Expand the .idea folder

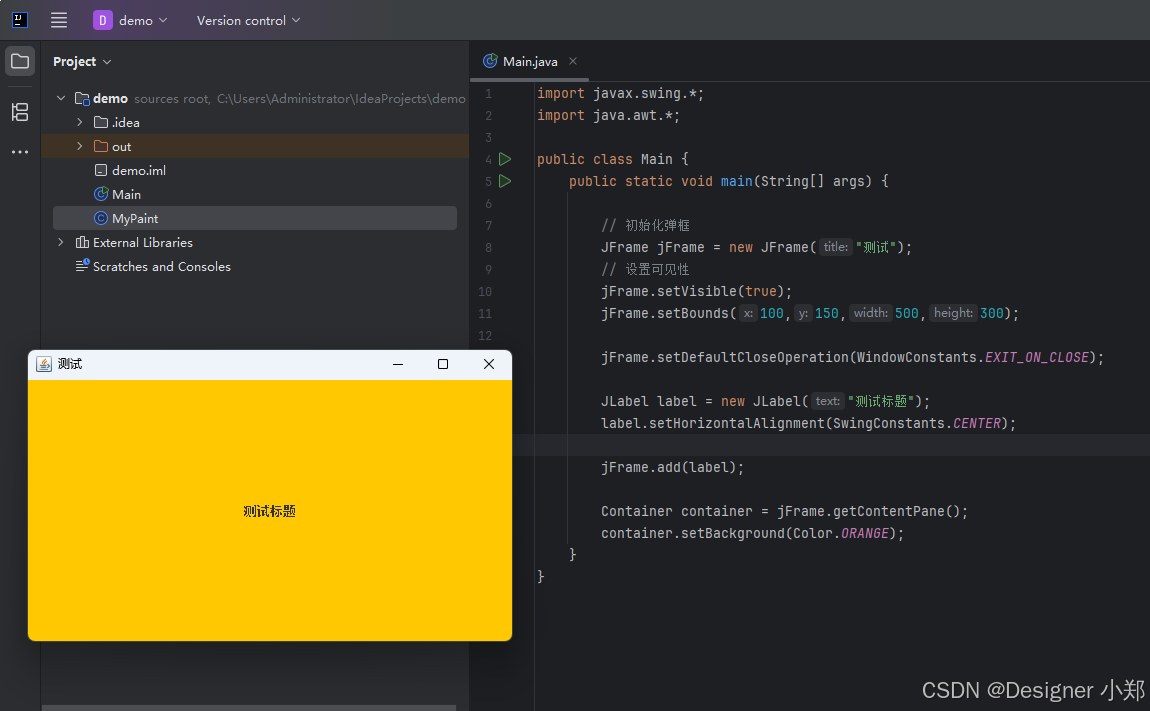80,122
